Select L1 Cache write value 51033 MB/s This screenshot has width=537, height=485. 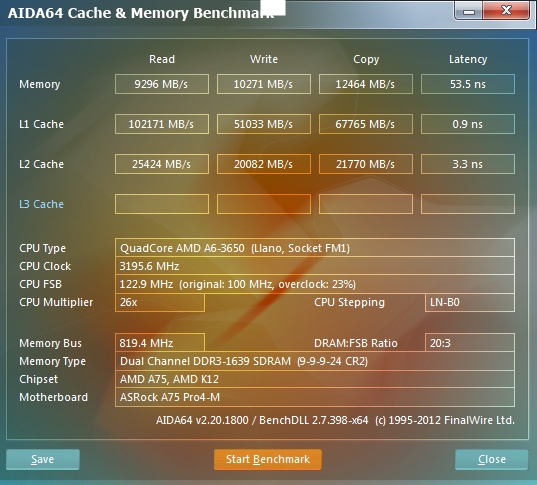[x=264, y=124]
